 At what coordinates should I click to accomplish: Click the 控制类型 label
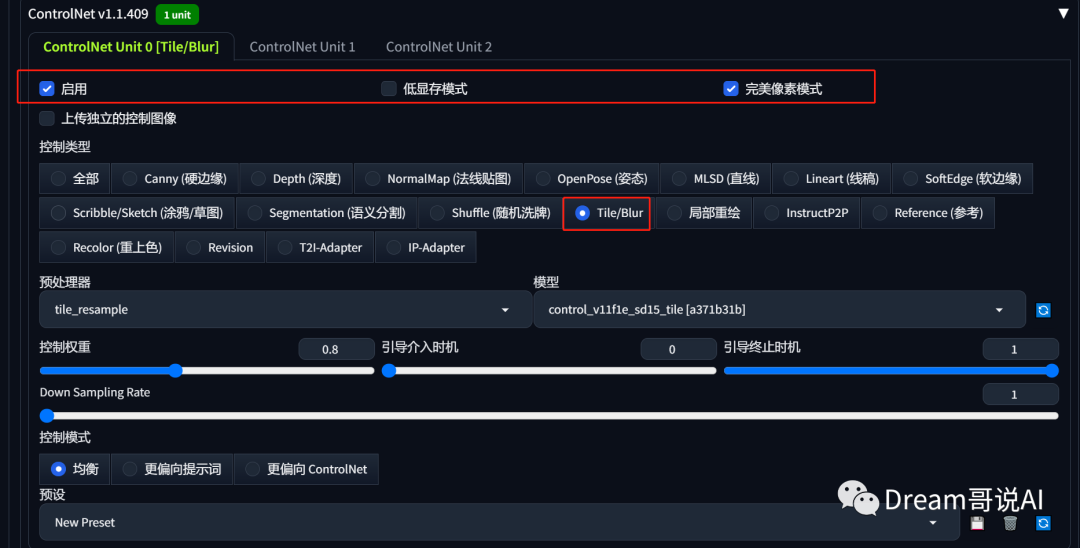click(65, 147)
